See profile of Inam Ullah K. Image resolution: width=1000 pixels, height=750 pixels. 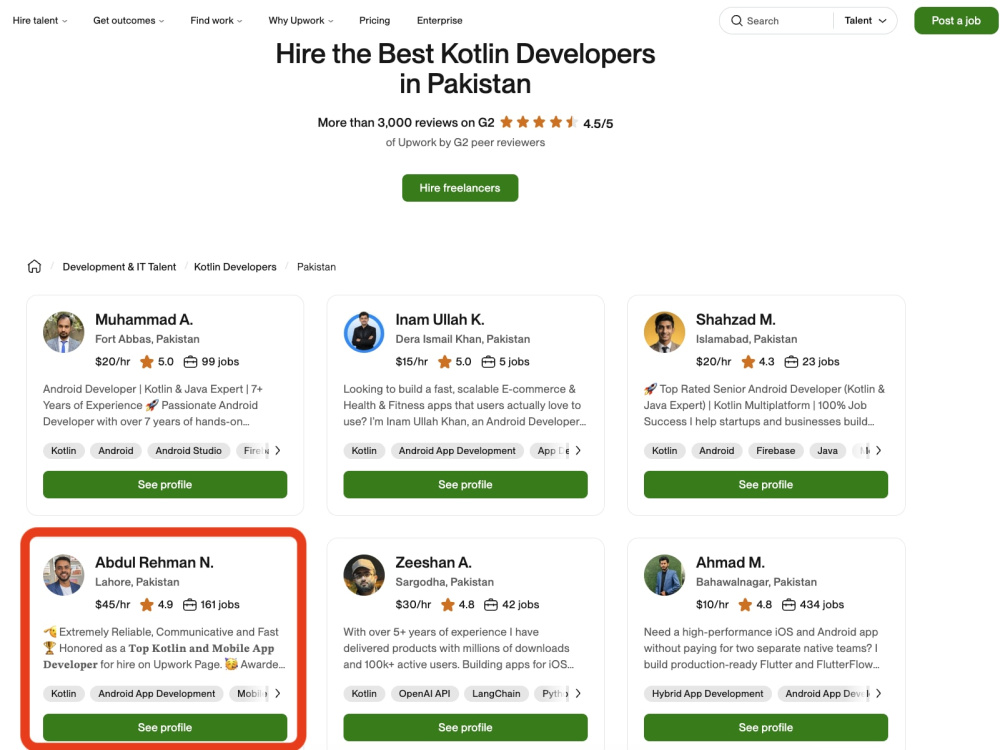pyautogui.click(x=466, y=485)
